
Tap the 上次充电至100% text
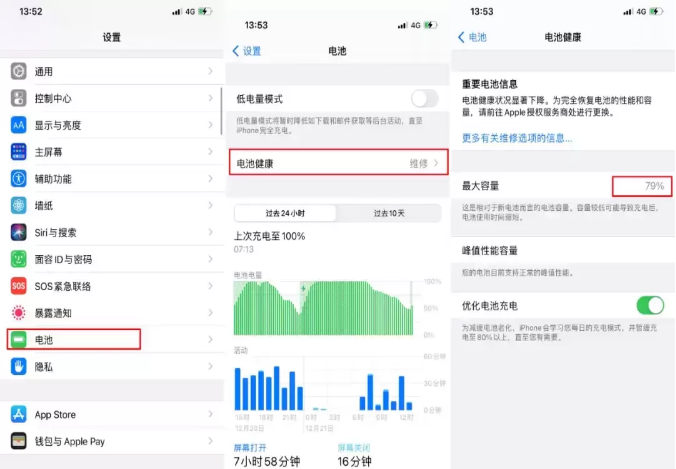(269, 236)
